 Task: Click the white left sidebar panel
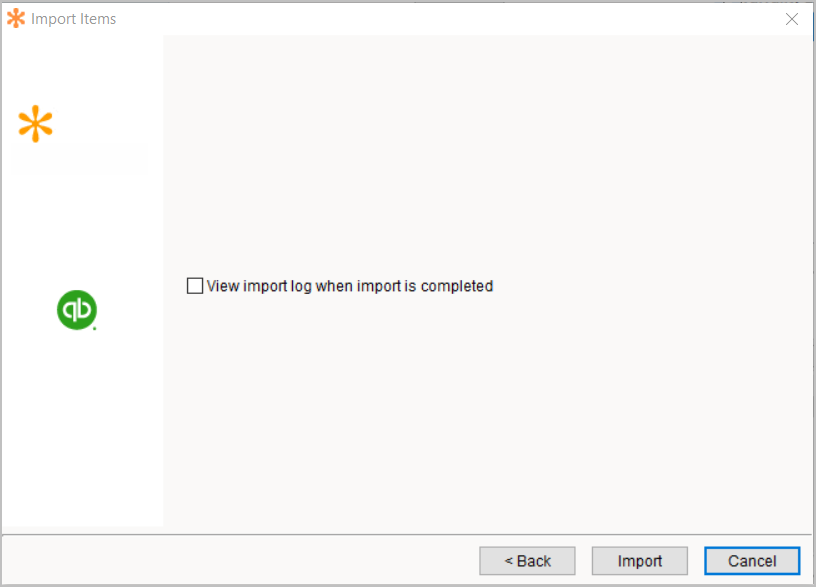(x=83, y=416)
